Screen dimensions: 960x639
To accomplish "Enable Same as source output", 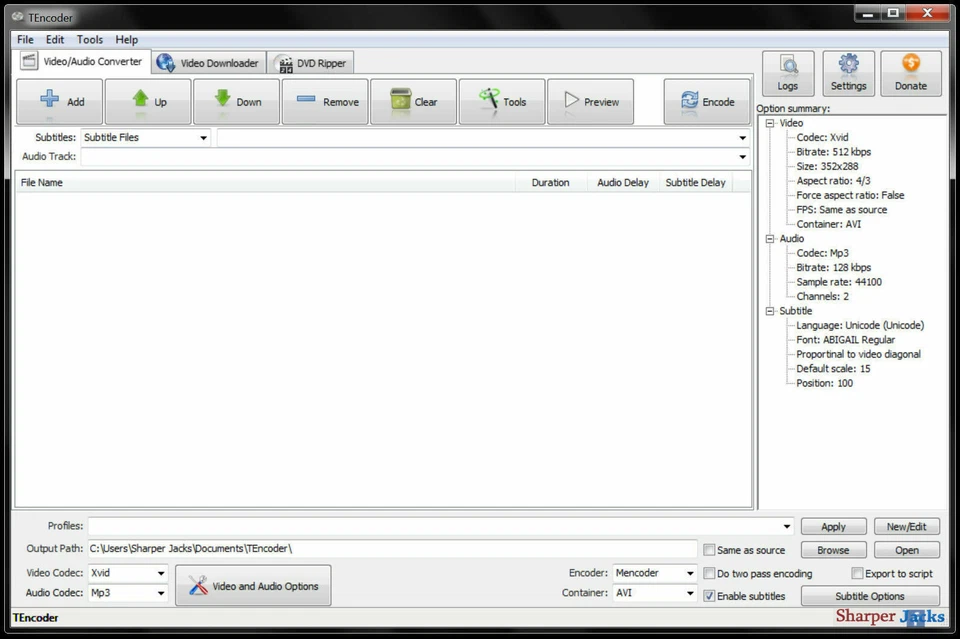I will tap(709, 549).
